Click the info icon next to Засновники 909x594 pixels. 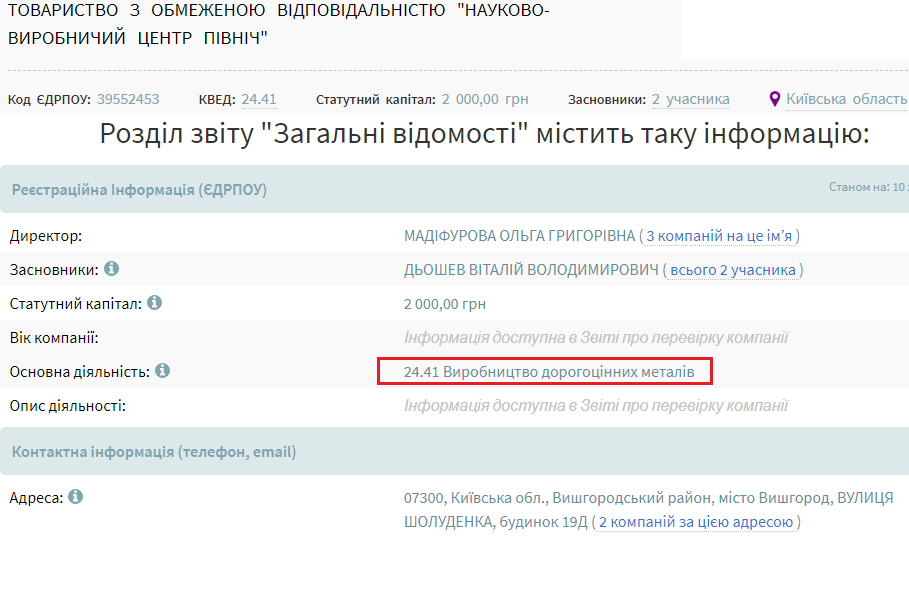click(110, 268)
